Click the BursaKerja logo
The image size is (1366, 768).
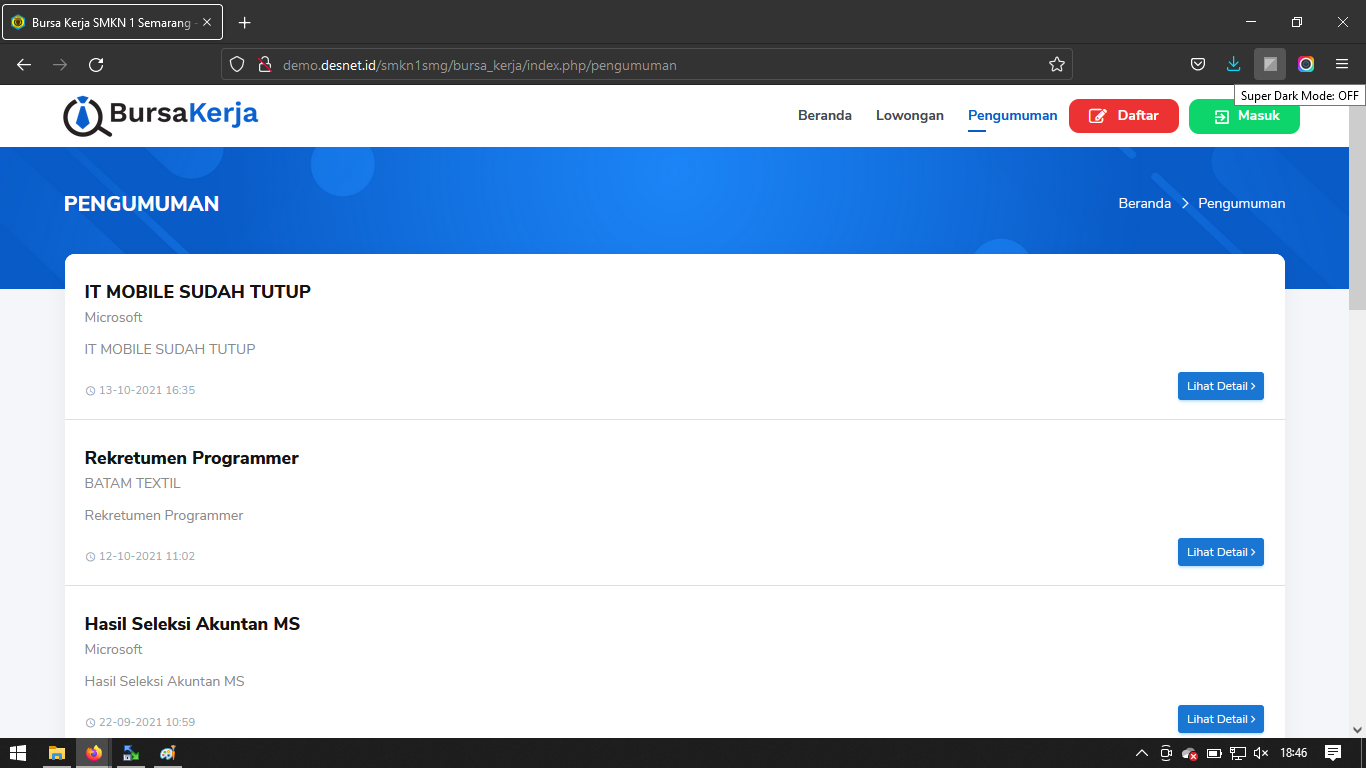click(x=161, y=115)
